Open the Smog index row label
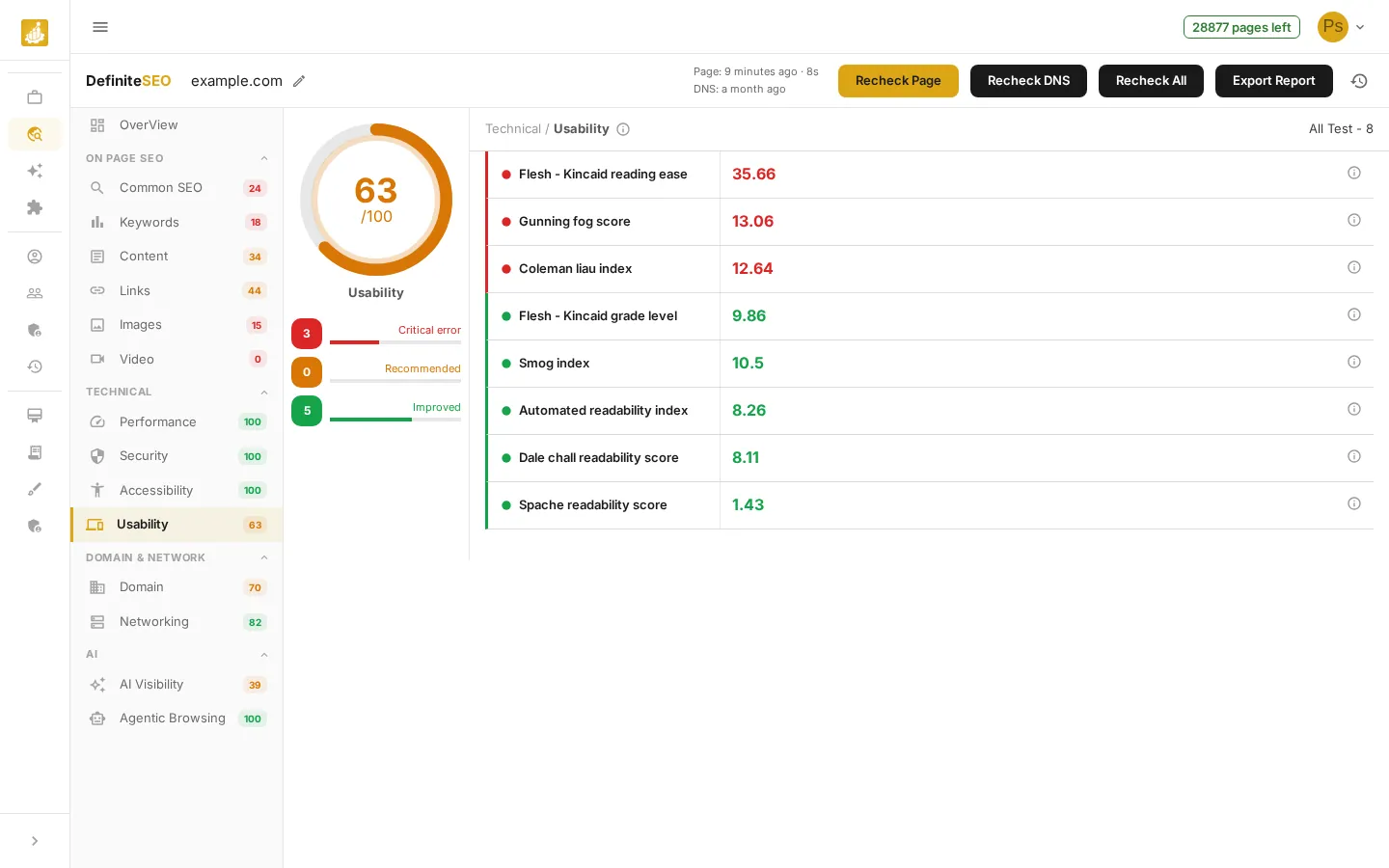The image size is (1389, 868). coord(554,364)
